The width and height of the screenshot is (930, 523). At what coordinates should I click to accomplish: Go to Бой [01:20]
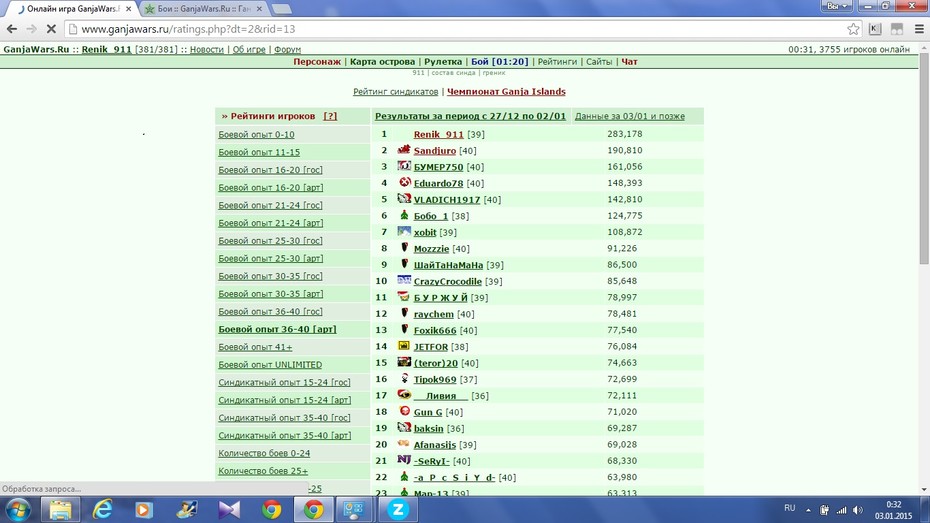click(x=499, y=62)
